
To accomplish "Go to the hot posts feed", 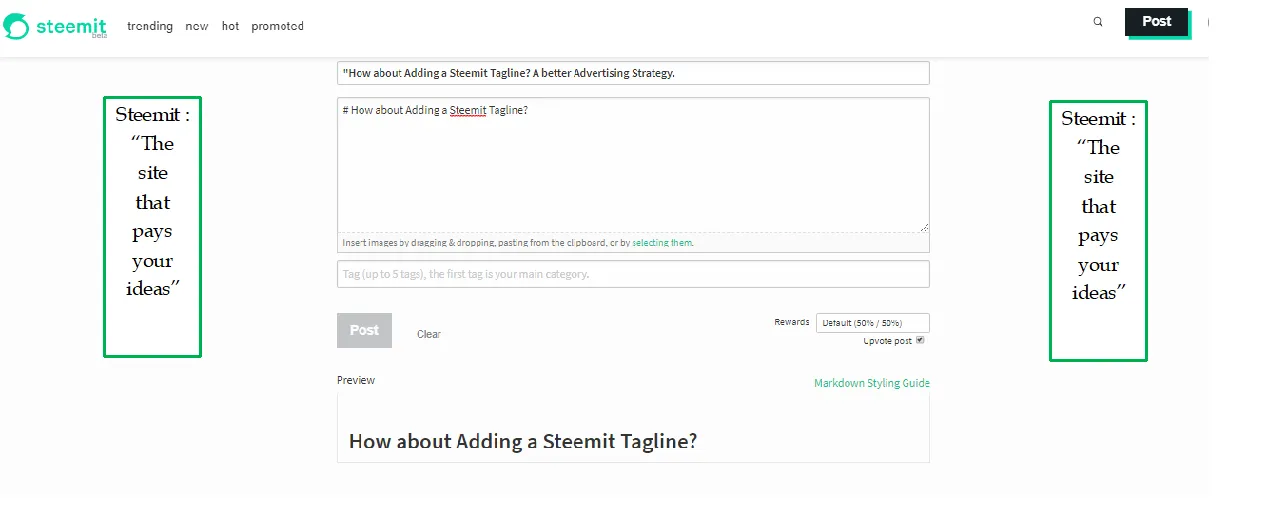I will coord(230,26).
